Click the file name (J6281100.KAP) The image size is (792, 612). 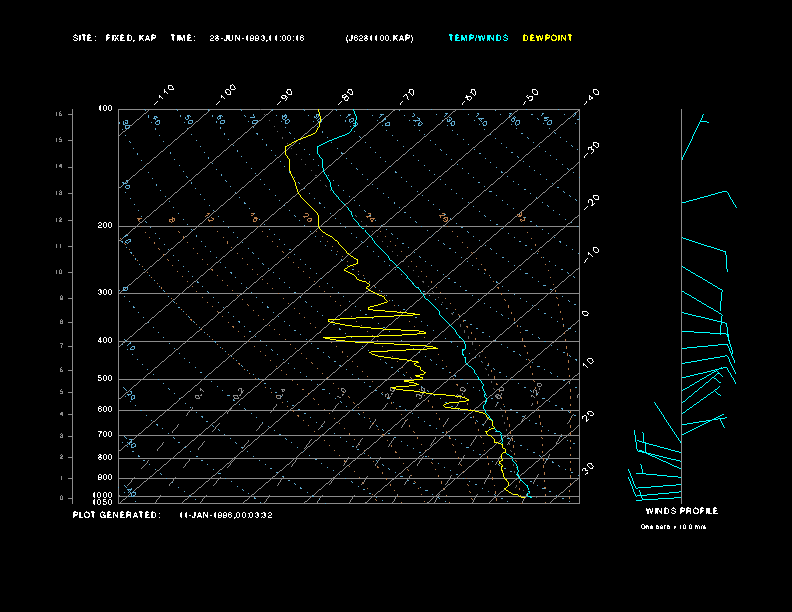(x=378, y=38)
